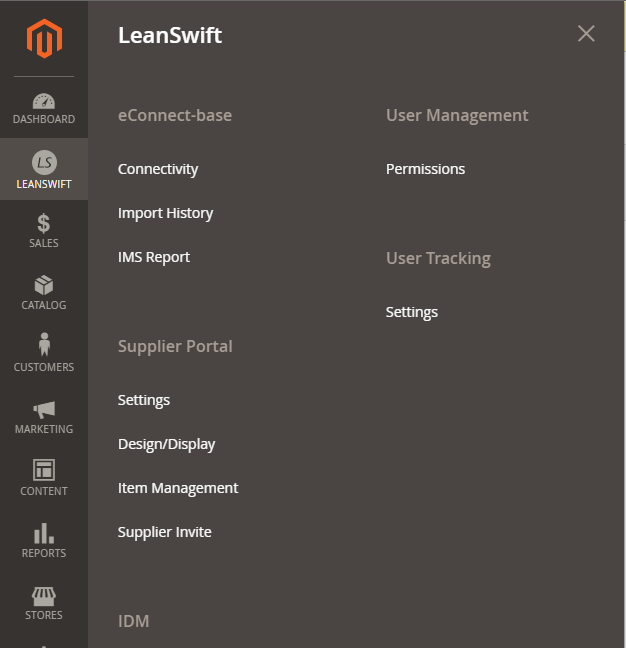Click the DASHBOARD menu label
The width and height of the screenshot is (626, 648).
pos(44,119)
